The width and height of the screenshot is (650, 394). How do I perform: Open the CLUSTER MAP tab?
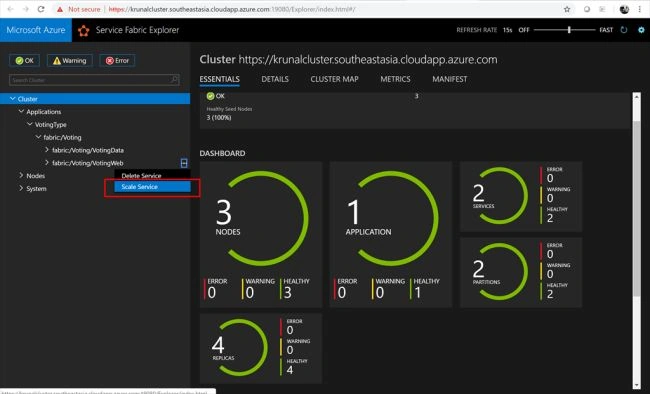335,79
